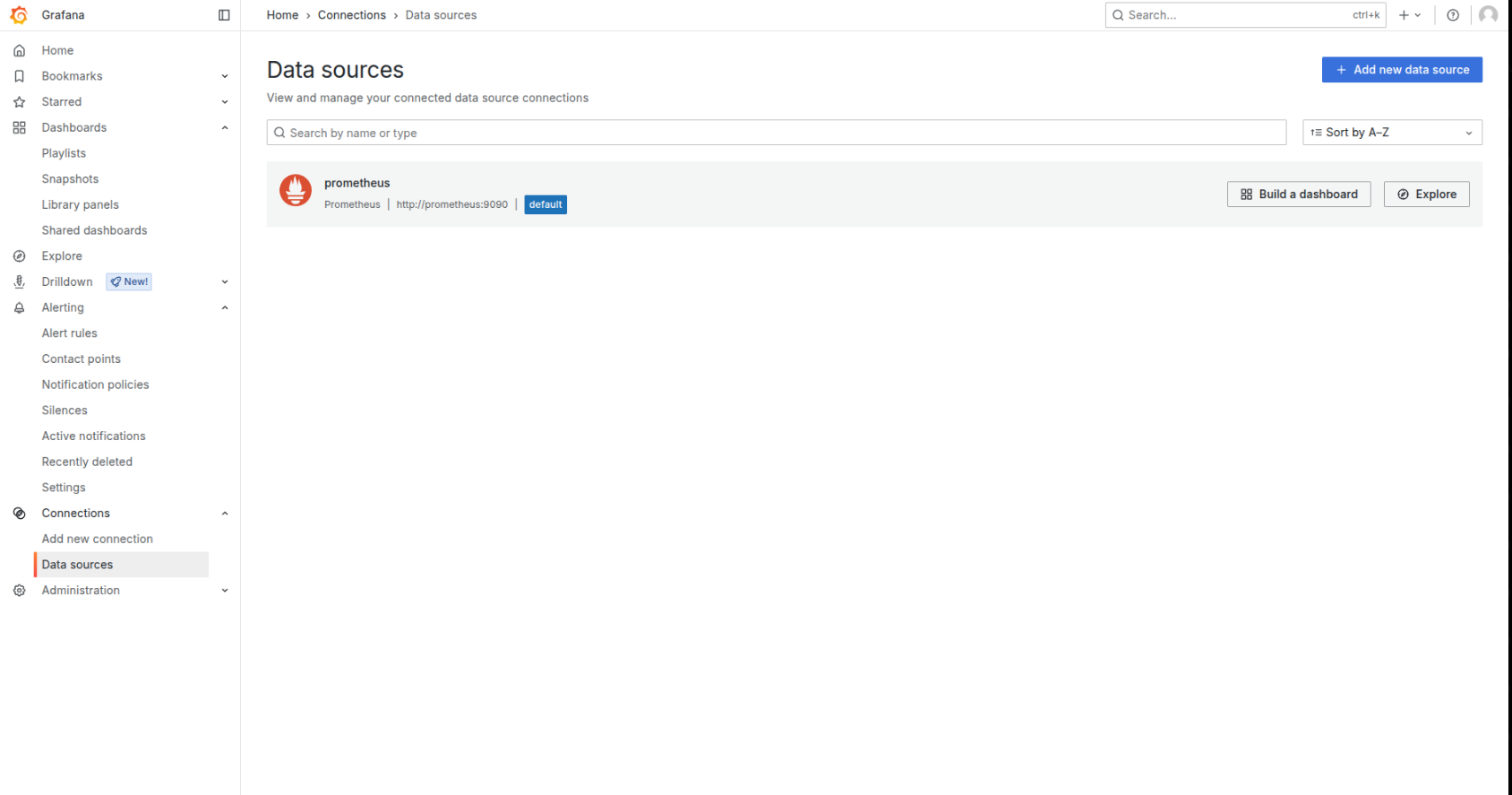
Task: Expand the Bookmarks section chevron
Action: [x=225, y=76]
